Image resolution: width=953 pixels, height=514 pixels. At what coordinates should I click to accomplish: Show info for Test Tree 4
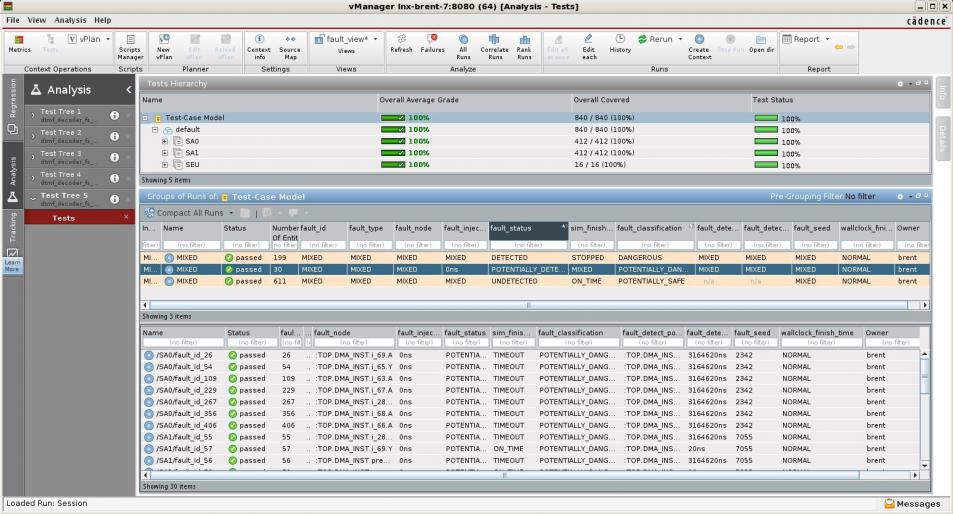(114, 178)
